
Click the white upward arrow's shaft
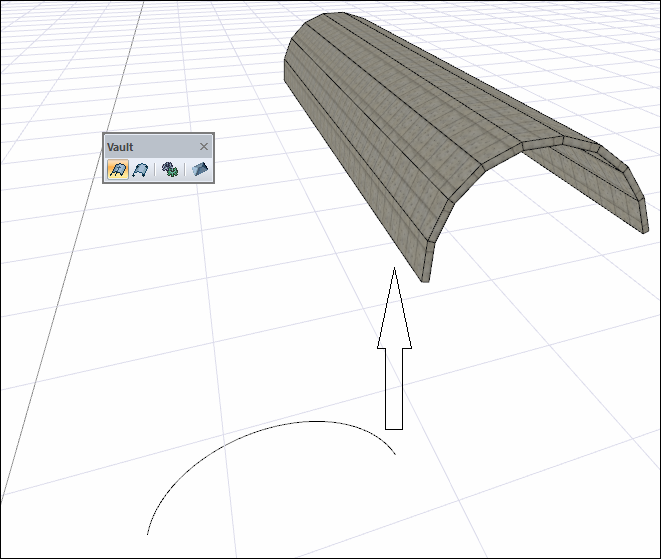click(394, 390)
